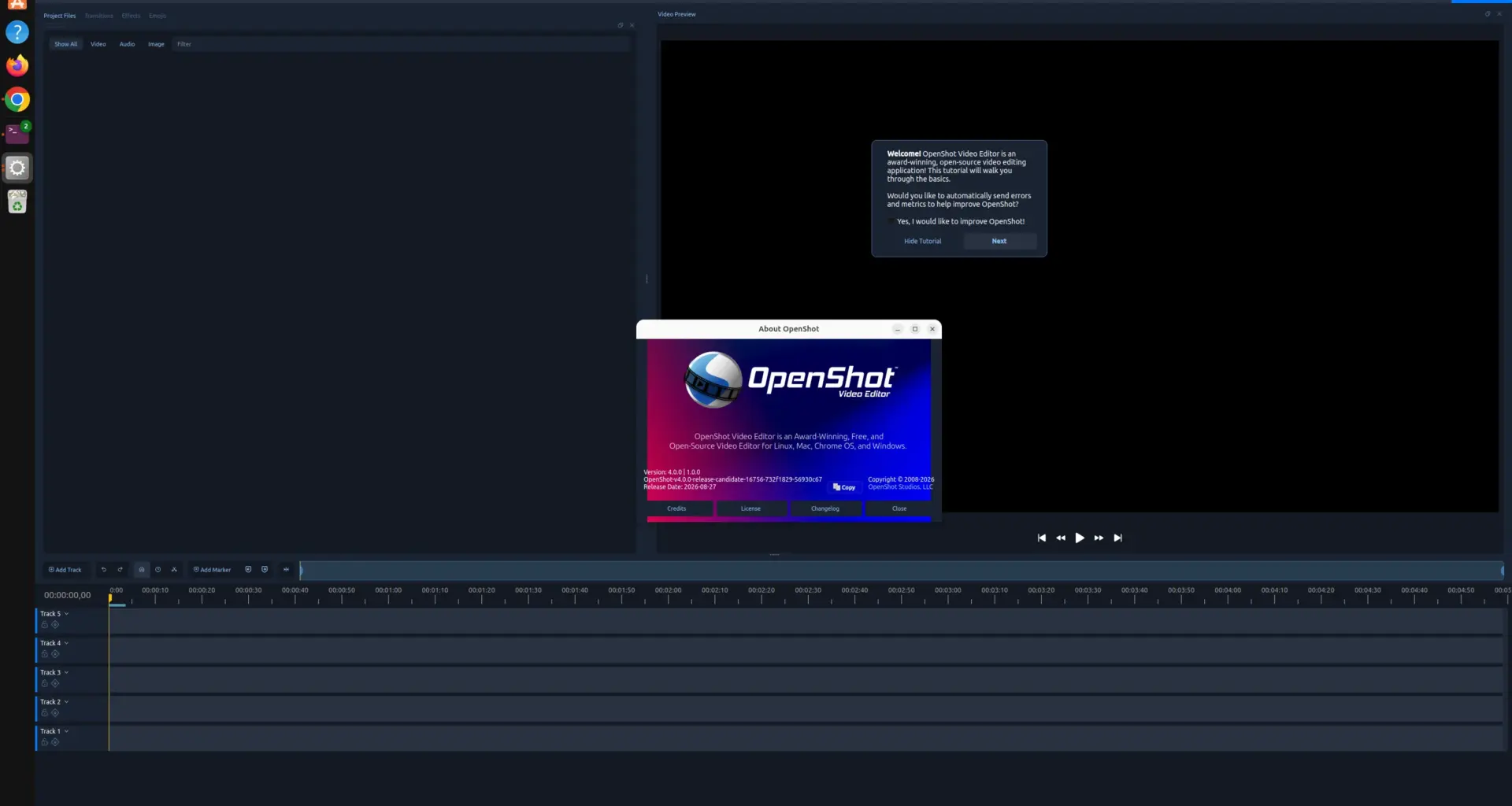Undock the Video Preview panel
The image size is (1512, 806).
pos(1488,14)
